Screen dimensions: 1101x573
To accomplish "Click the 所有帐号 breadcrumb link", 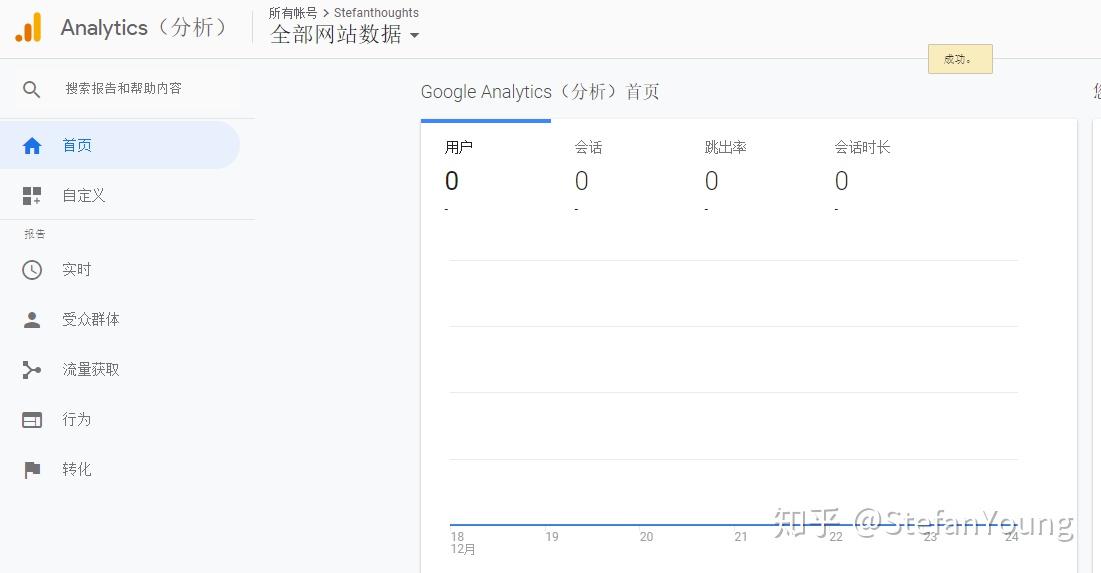I will pyautogui.click(x=293, y=13).
